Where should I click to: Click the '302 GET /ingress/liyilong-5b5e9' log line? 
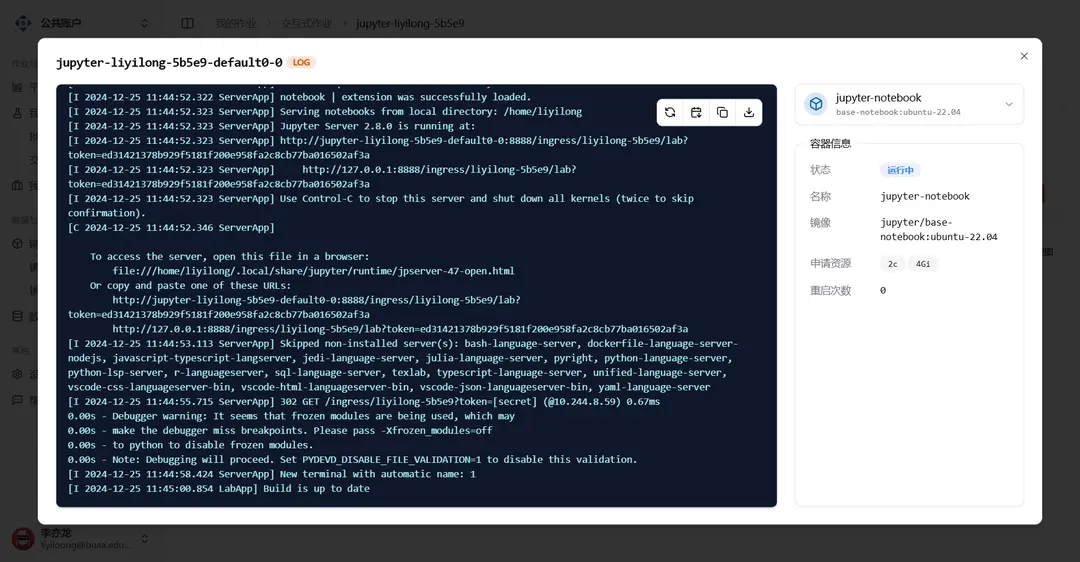[364, 402]
